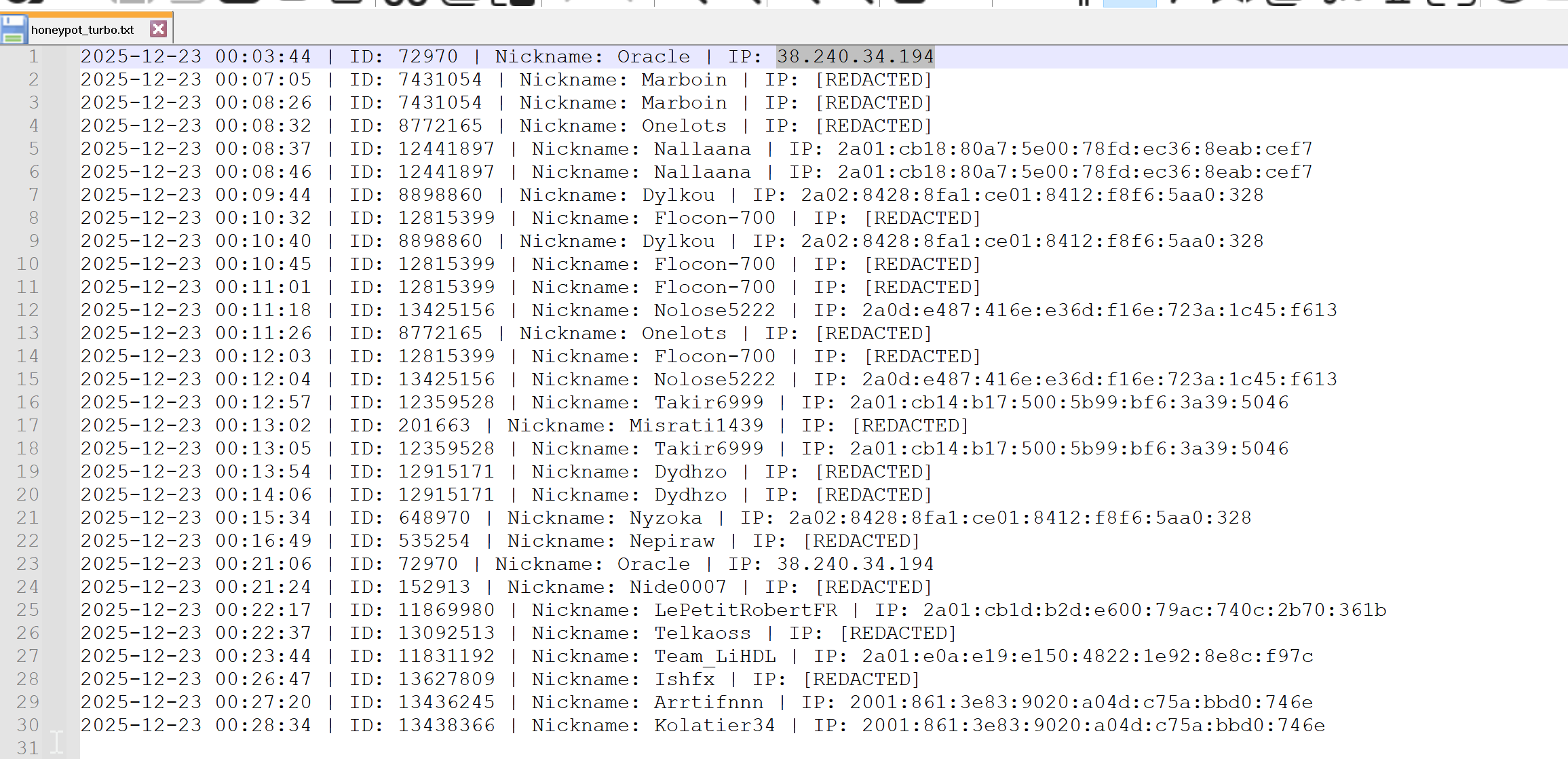Click the IPv6 address on line 16

pos(1069,403)
